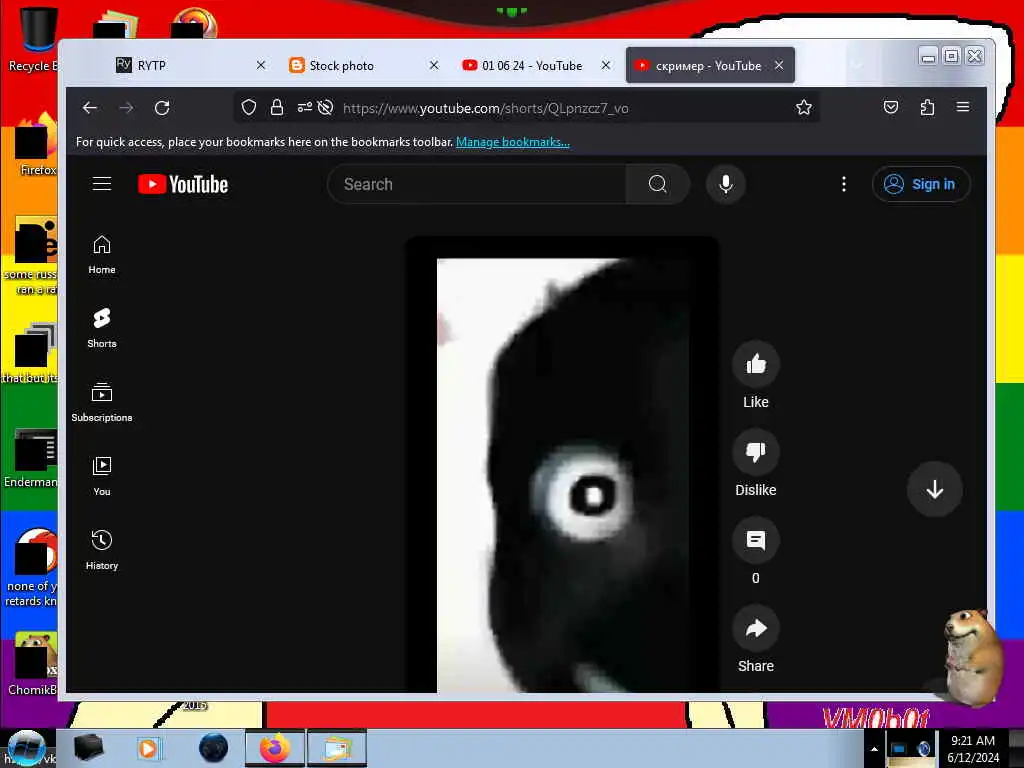The image size is (1024, 768).
Task: Open the comments on this Short
Action: [756, 540]
